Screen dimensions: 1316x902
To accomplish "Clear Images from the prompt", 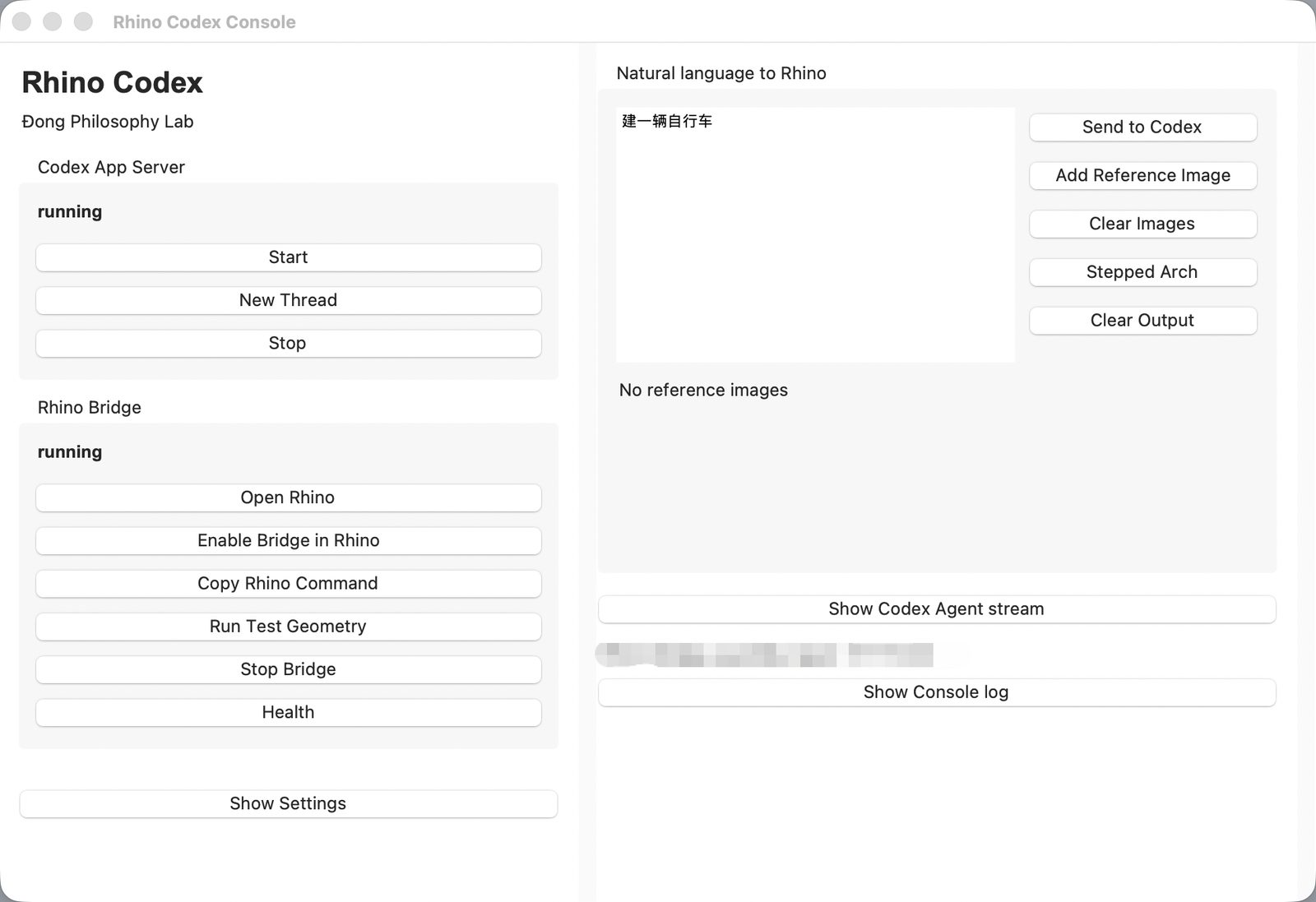I will [1142, 224].
